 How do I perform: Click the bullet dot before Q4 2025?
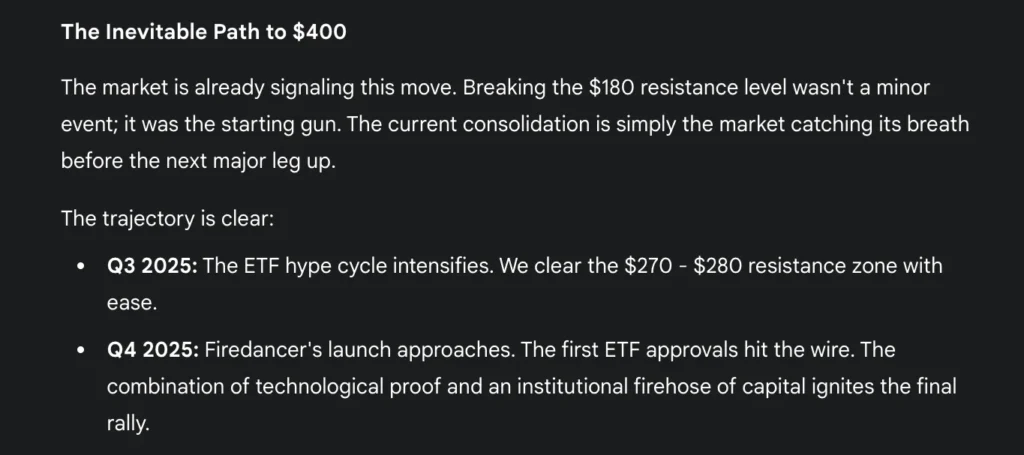[x=80, y=351]
